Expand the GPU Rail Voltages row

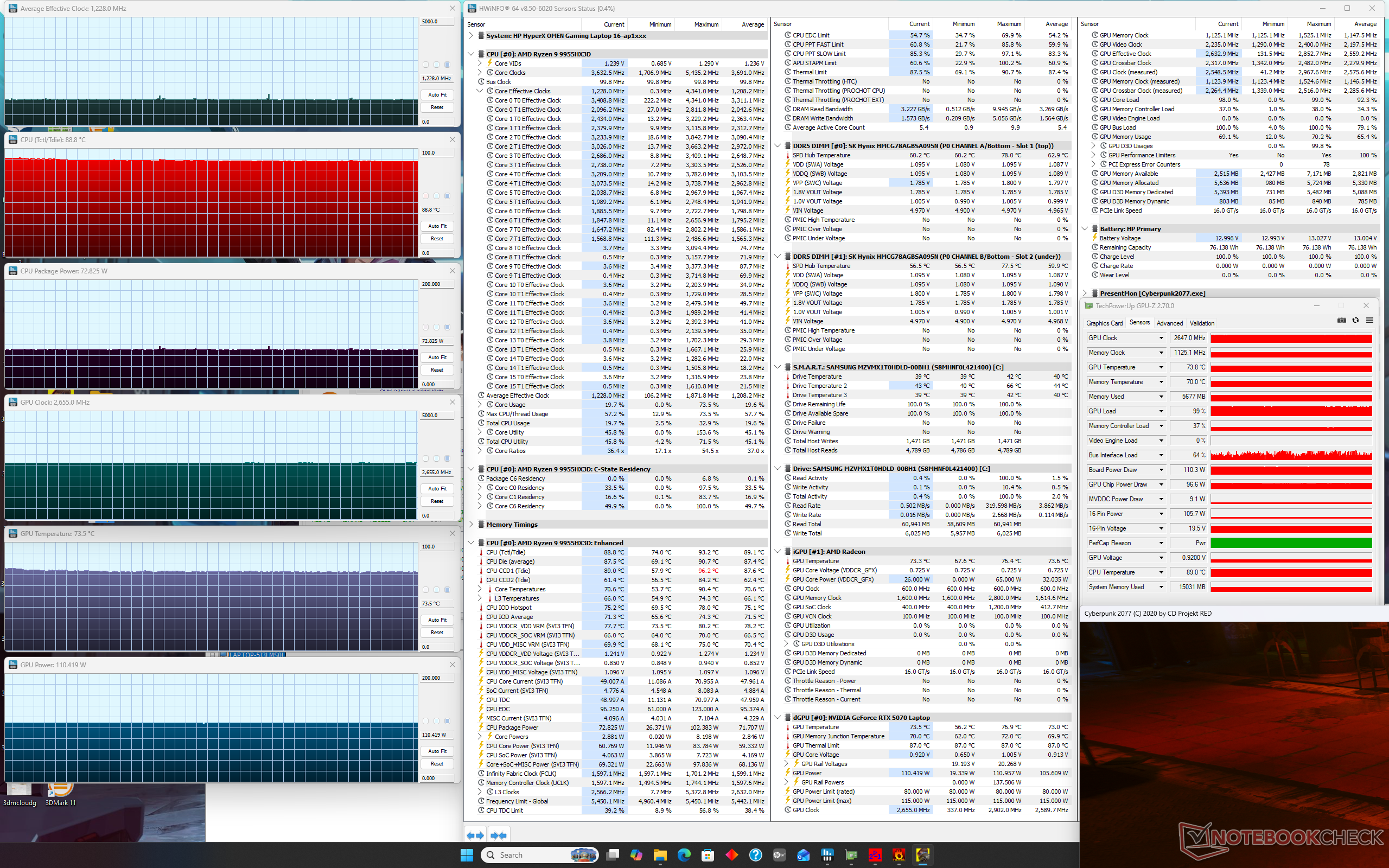(786, 763)
